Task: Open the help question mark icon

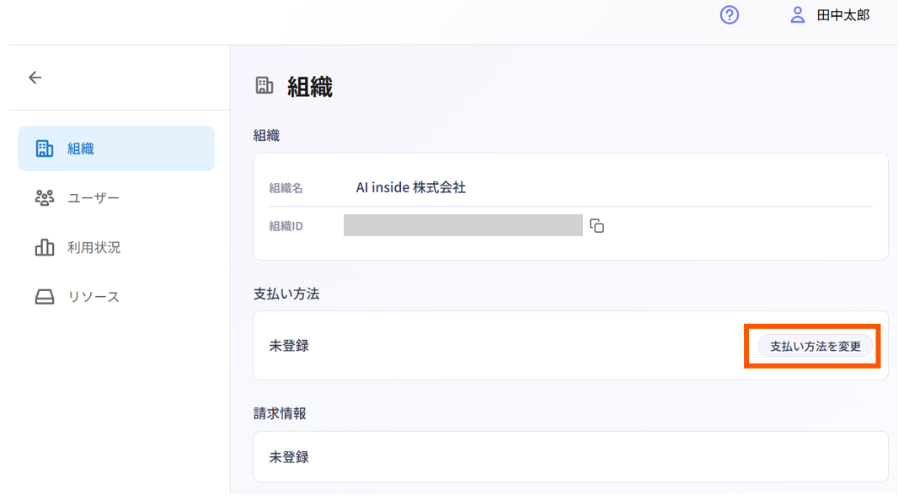Action: (x=729, y=16)
